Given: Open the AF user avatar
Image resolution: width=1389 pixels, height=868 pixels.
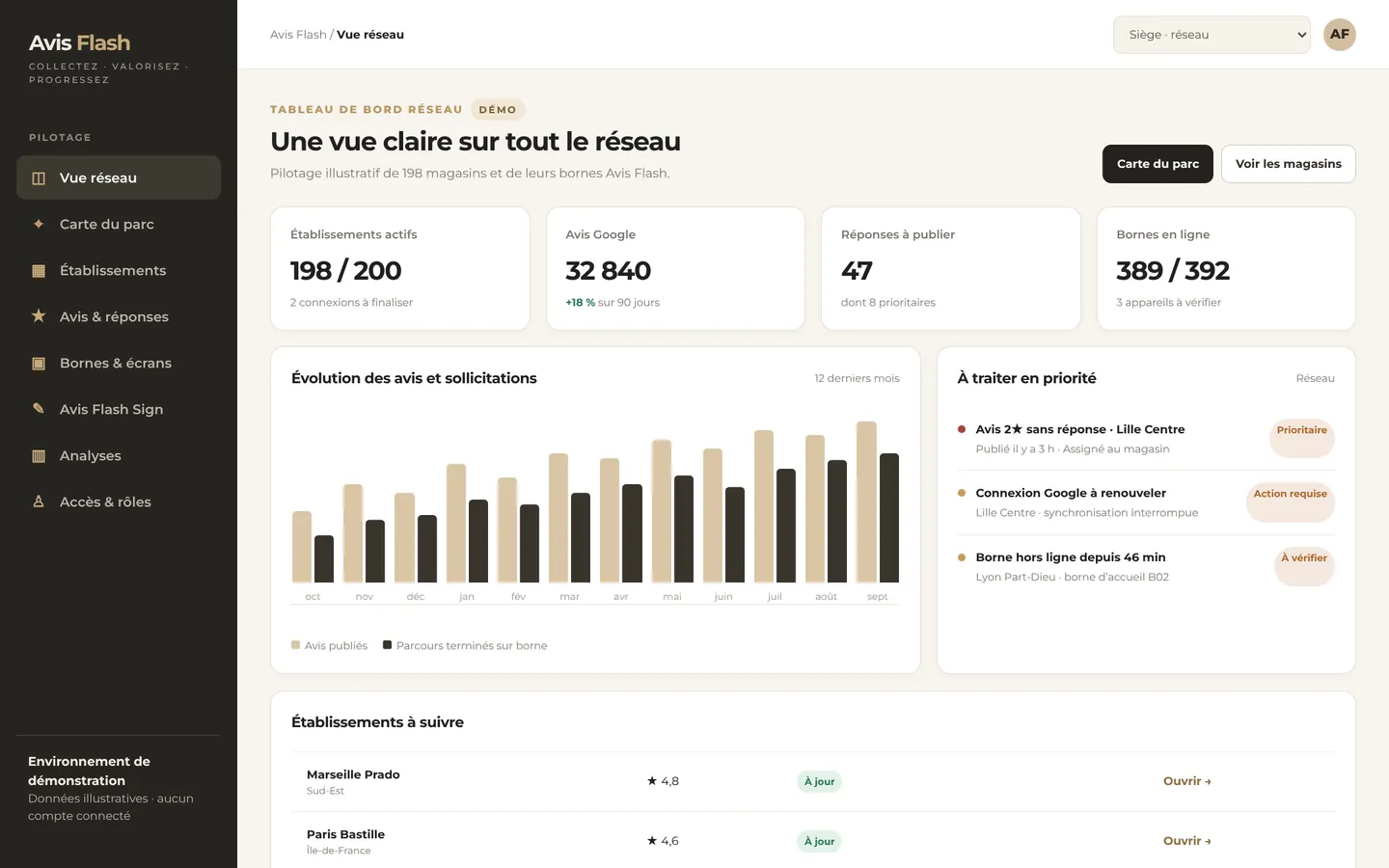Looking at the screenshot, I should (x=1339, y=35).
